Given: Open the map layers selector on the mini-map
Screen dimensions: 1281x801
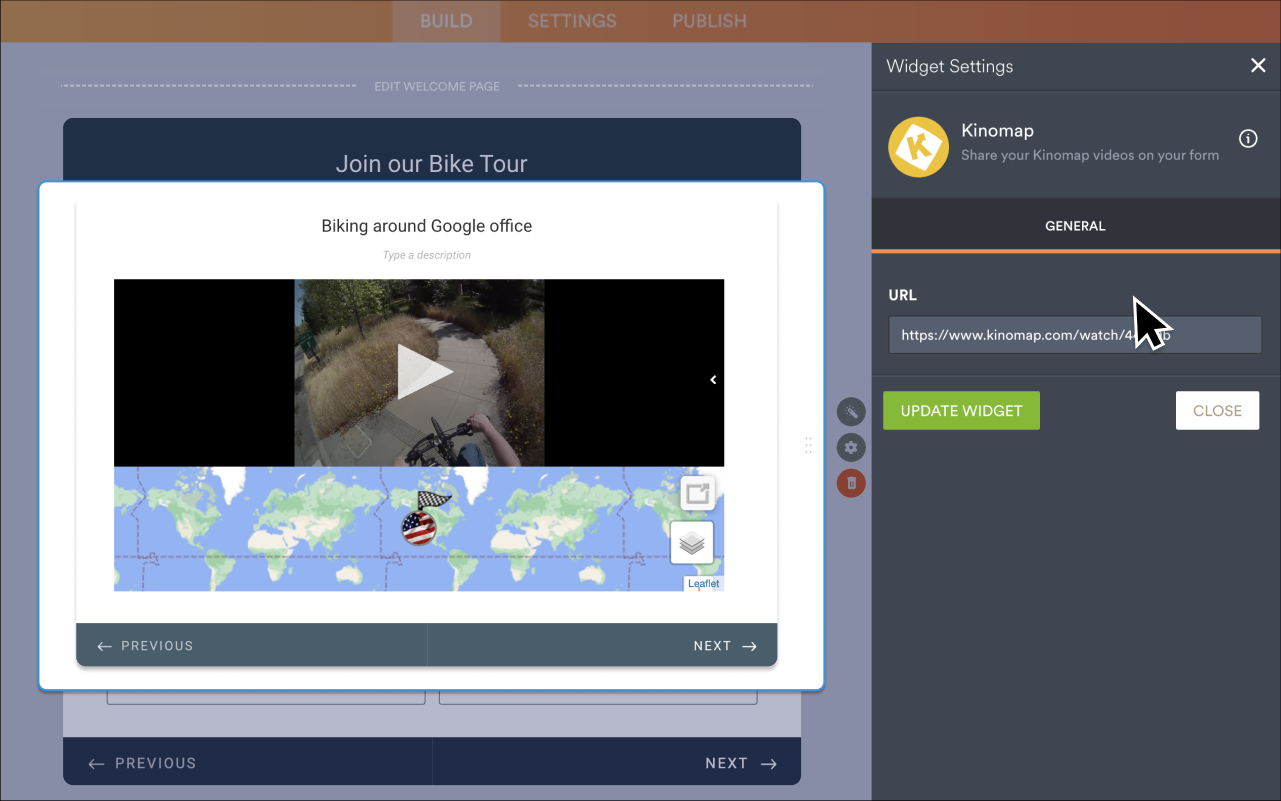Looking at the screenshot, I should (x=692, y=542).
